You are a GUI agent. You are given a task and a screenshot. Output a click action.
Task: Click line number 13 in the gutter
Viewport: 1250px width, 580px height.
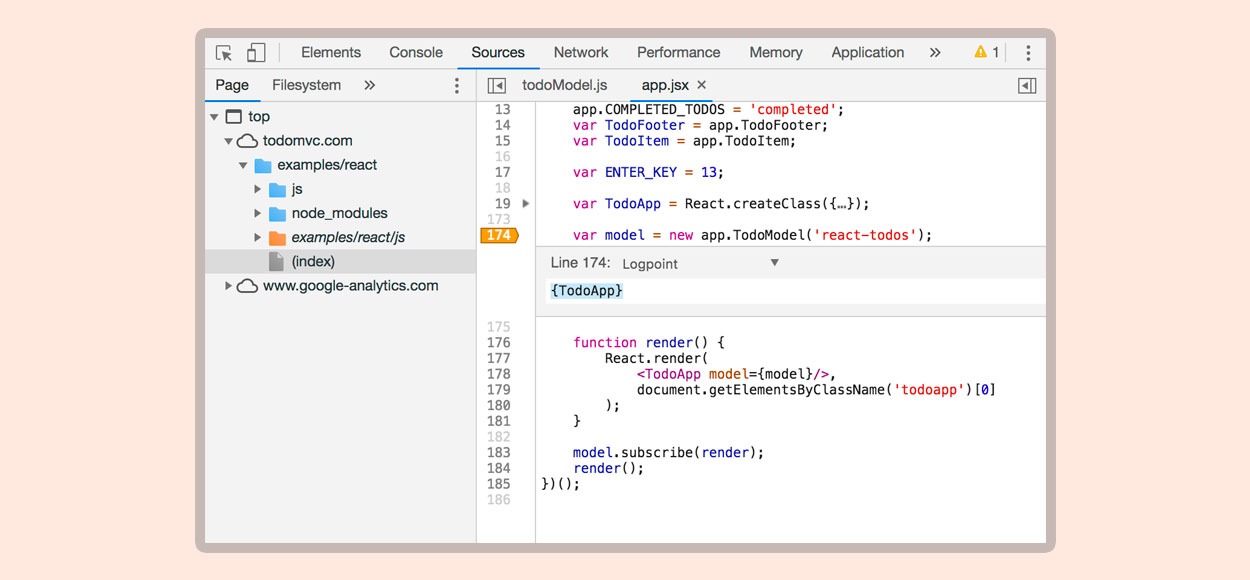[x=502, y=109]
